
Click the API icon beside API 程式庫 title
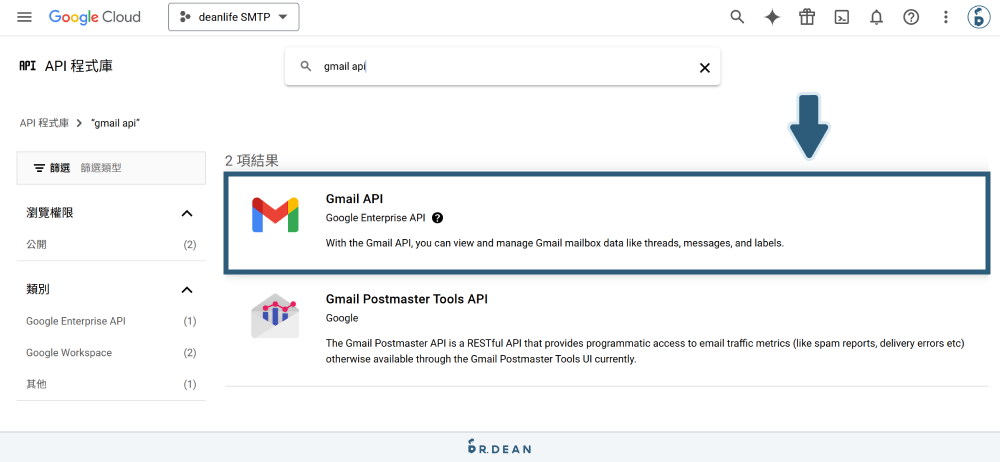coord(27,66)
